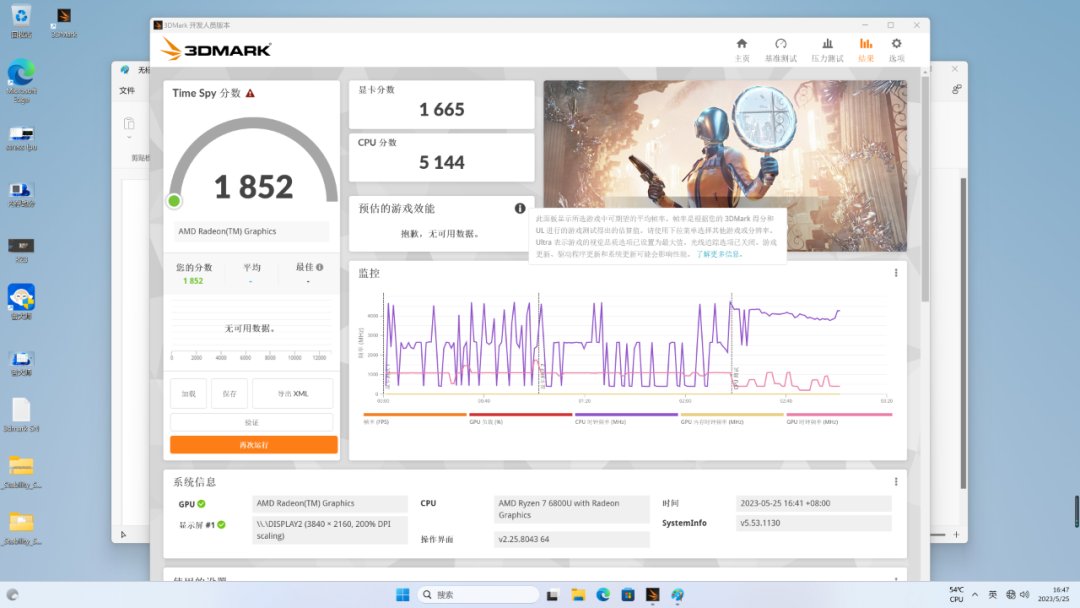This screenshot has width=1080, height=608.
Task: Click the green display #1 status check icon
Action: click(x=221, y=525)
